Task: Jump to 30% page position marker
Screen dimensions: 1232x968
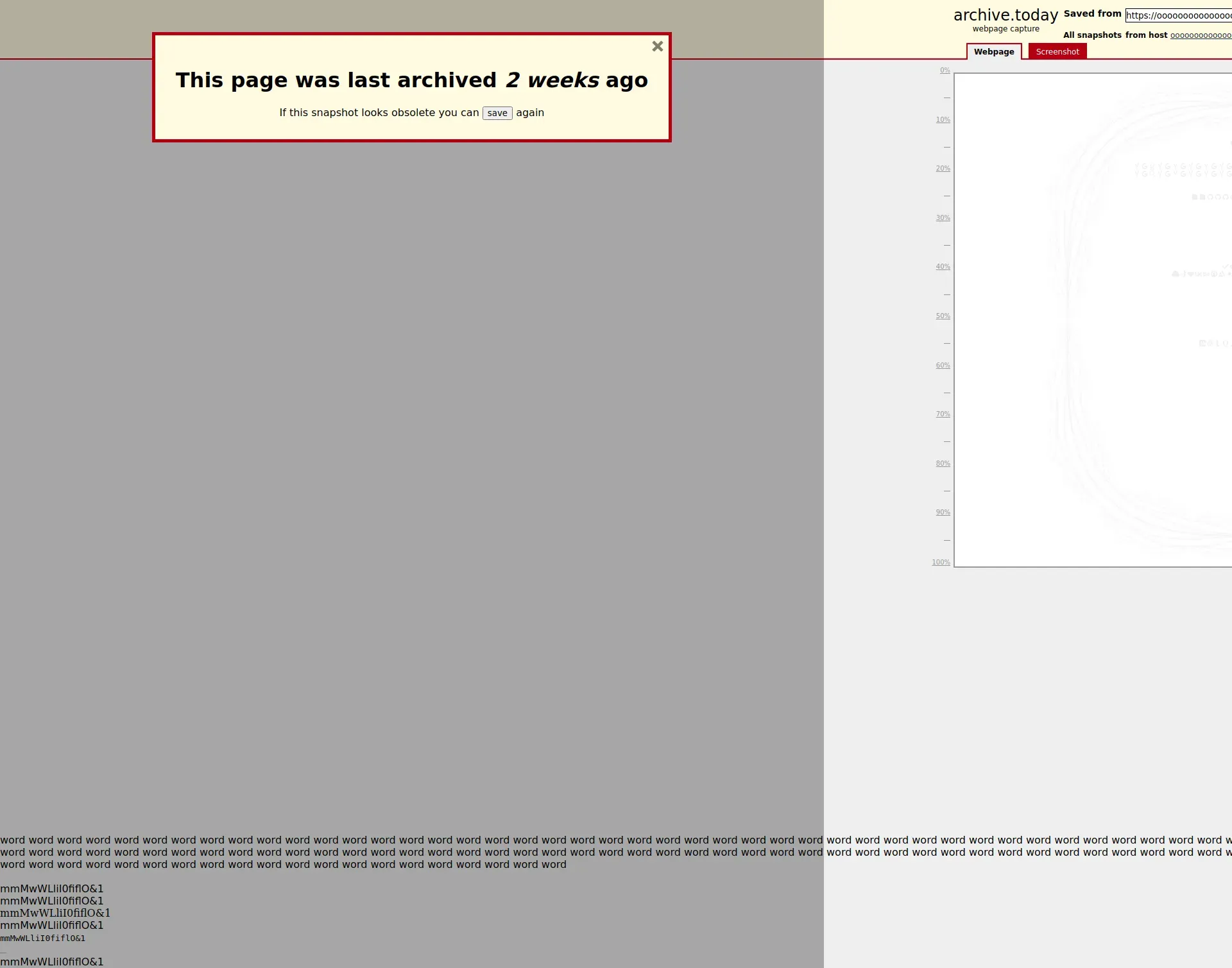Action: (x=943, y=218)
